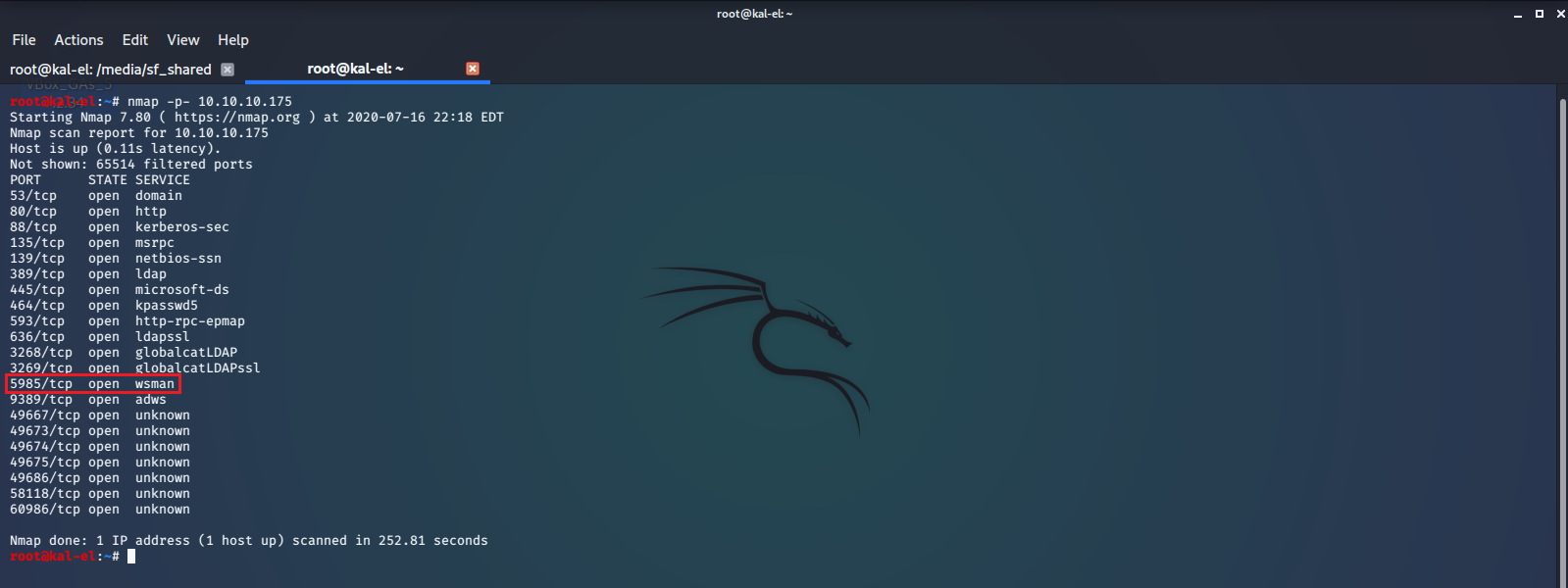Click the 'Nmap done: 1 IP address' summary line

(249, 541)
